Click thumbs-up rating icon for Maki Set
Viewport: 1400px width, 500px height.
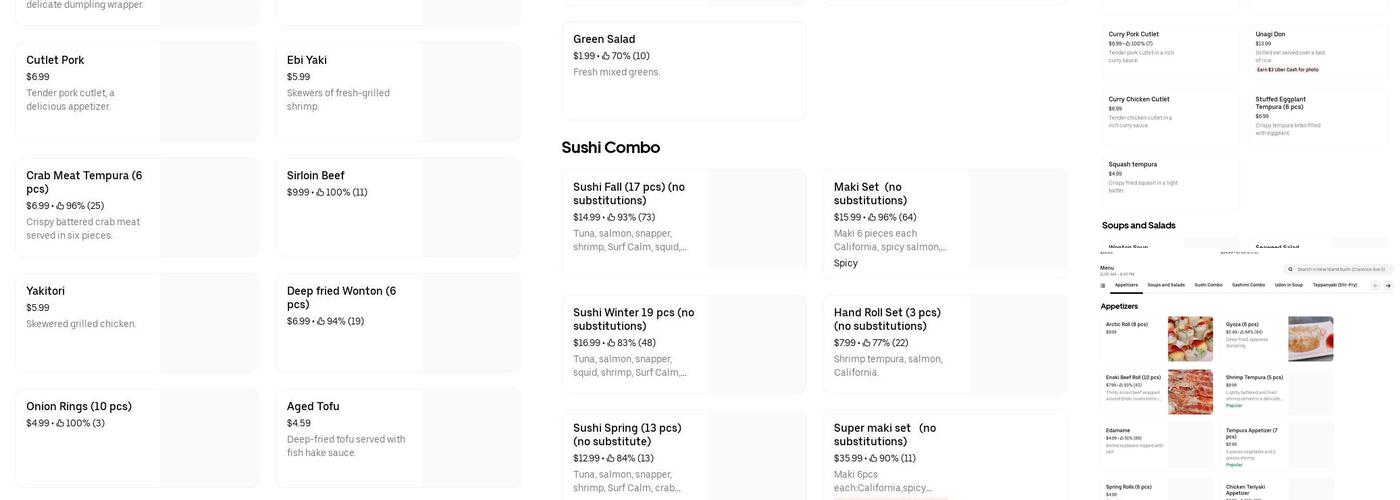pyautogui.click(x=872, y=218)
